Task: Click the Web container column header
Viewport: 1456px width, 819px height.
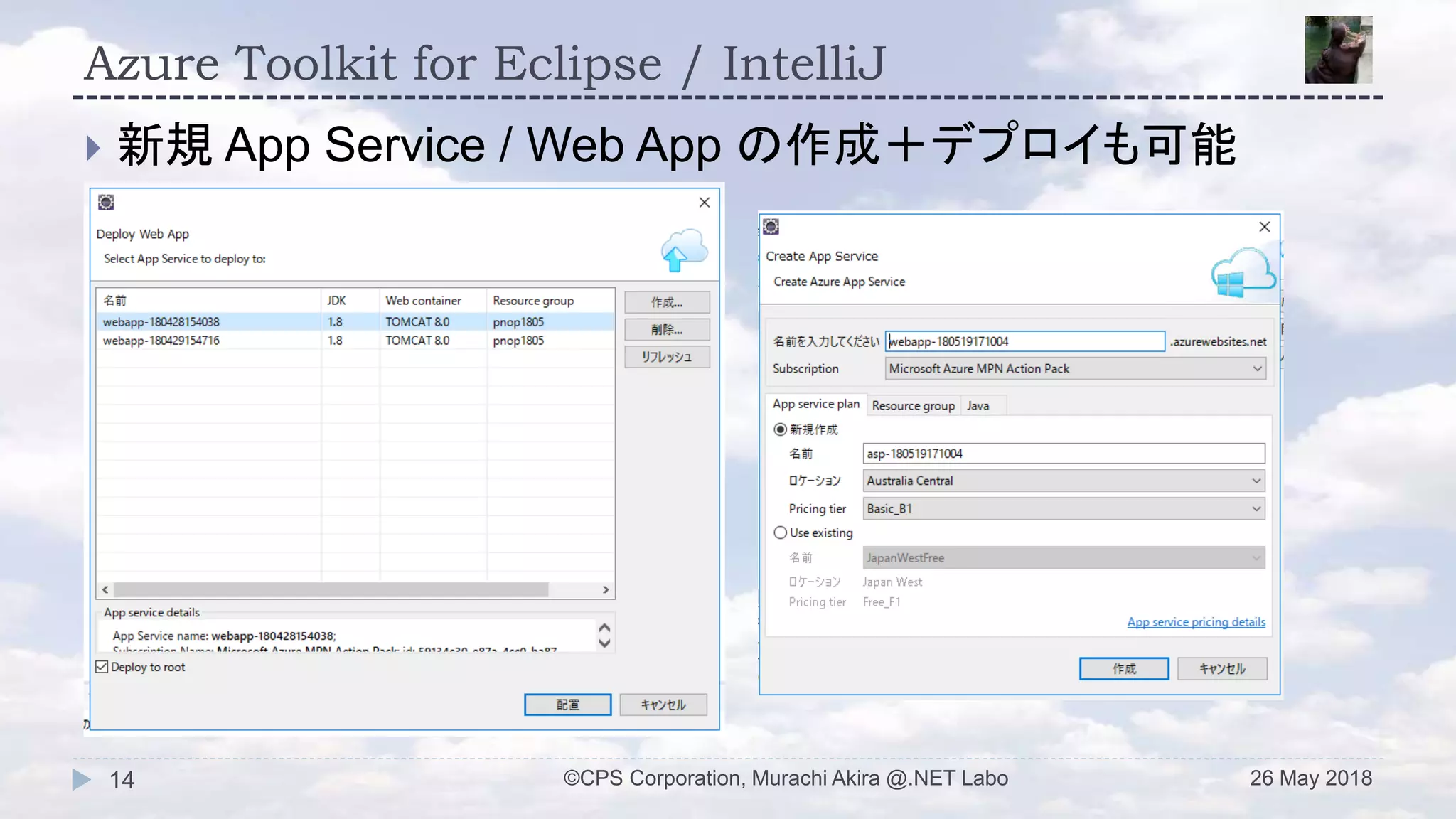Action: (433, 300)
